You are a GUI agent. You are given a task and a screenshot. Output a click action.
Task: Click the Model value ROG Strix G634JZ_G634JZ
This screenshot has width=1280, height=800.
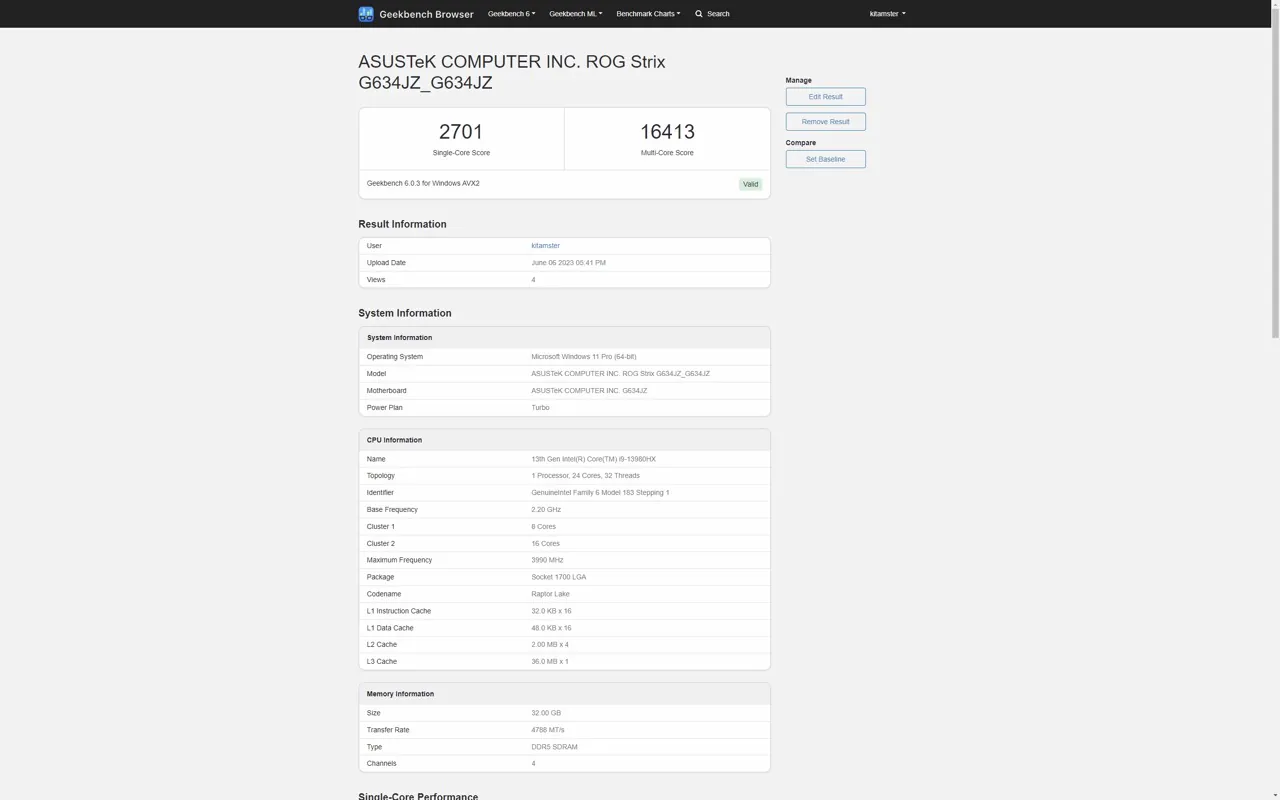[620, 374]
